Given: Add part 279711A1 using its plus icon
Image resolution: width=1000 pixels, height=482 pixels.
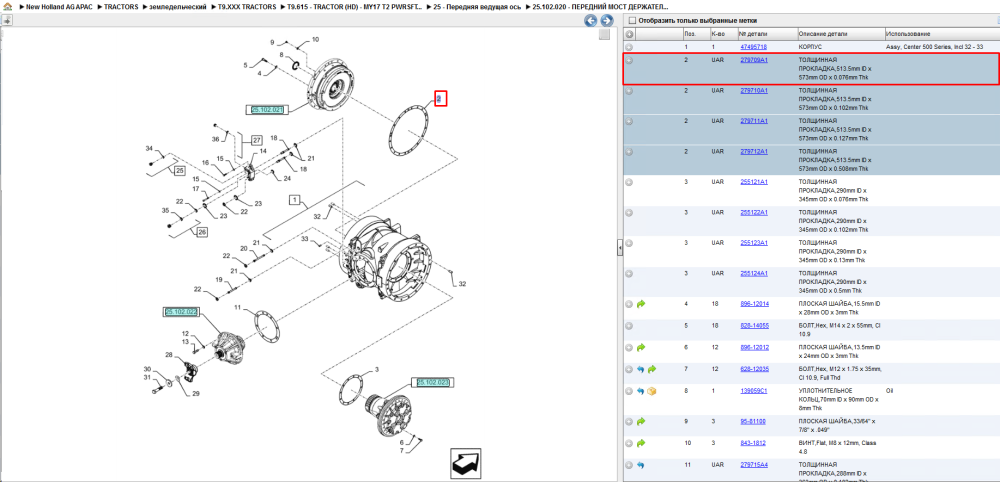Looking at the screenshot, I should (629, 121).
